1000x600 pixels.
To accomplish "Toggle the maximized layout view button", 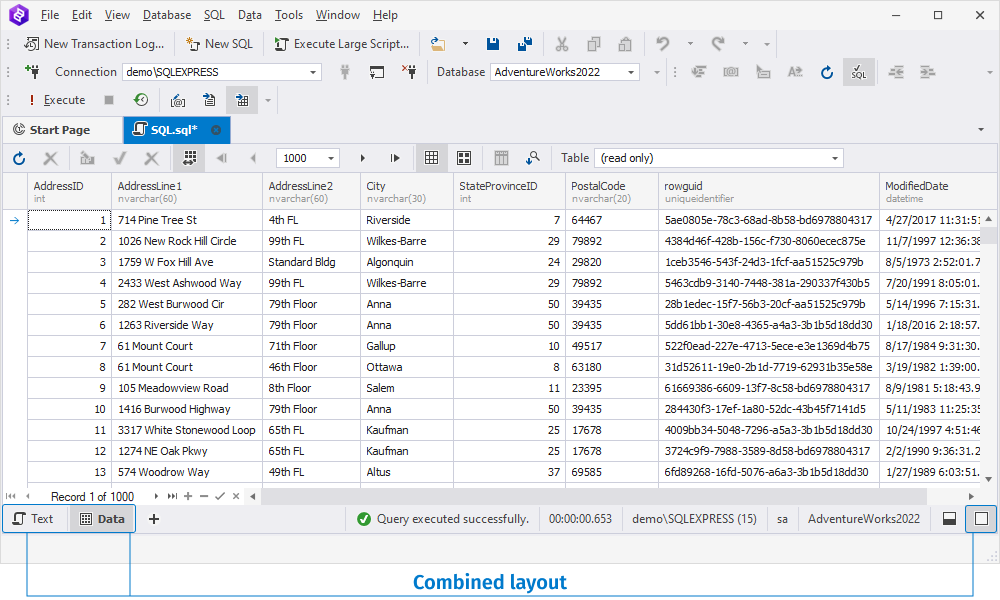I will tap(982, 519).
